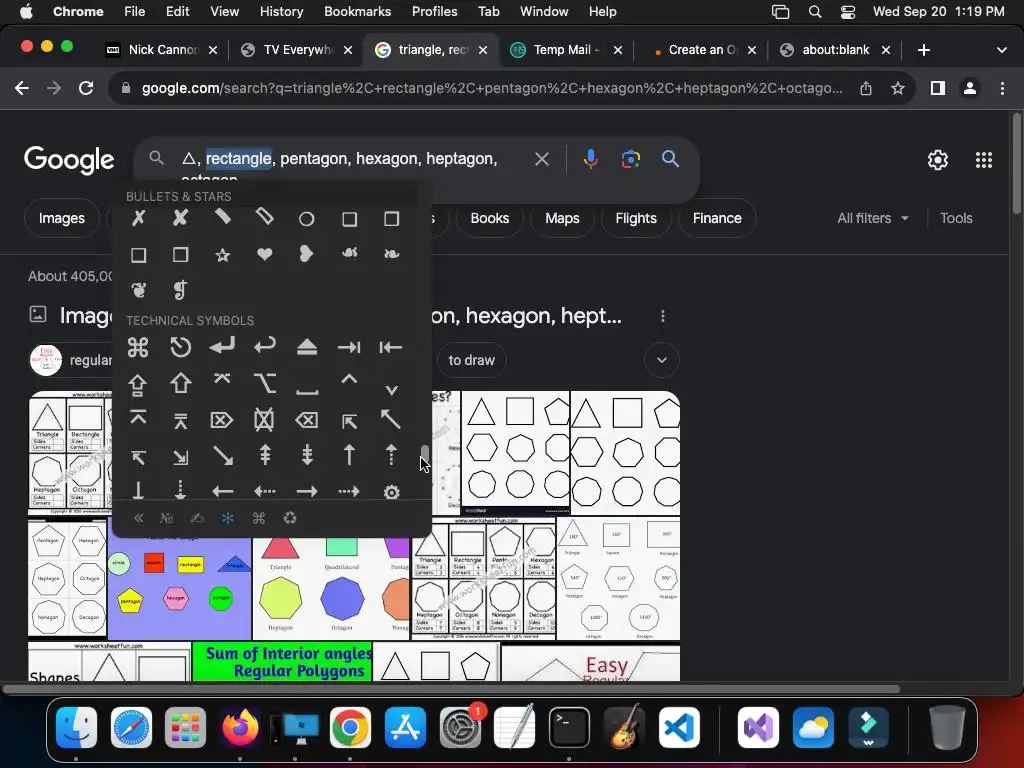The image size is (1024, 768).
Task: Open the Bookmarks menu
Action: pyautogui.click(x=357, y=12)
